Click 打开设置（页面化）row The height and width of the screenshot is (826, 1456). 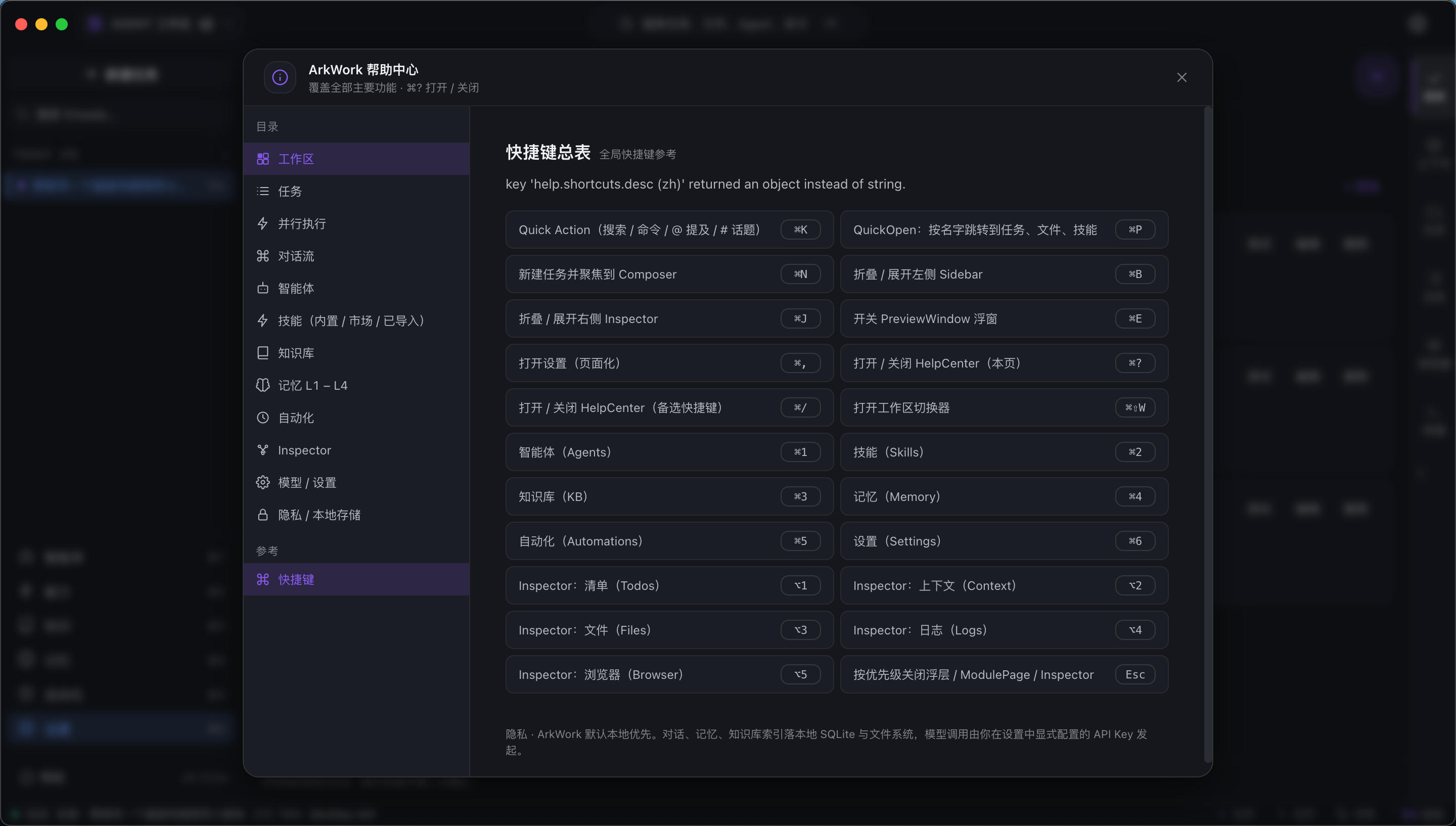pos(669,363)
